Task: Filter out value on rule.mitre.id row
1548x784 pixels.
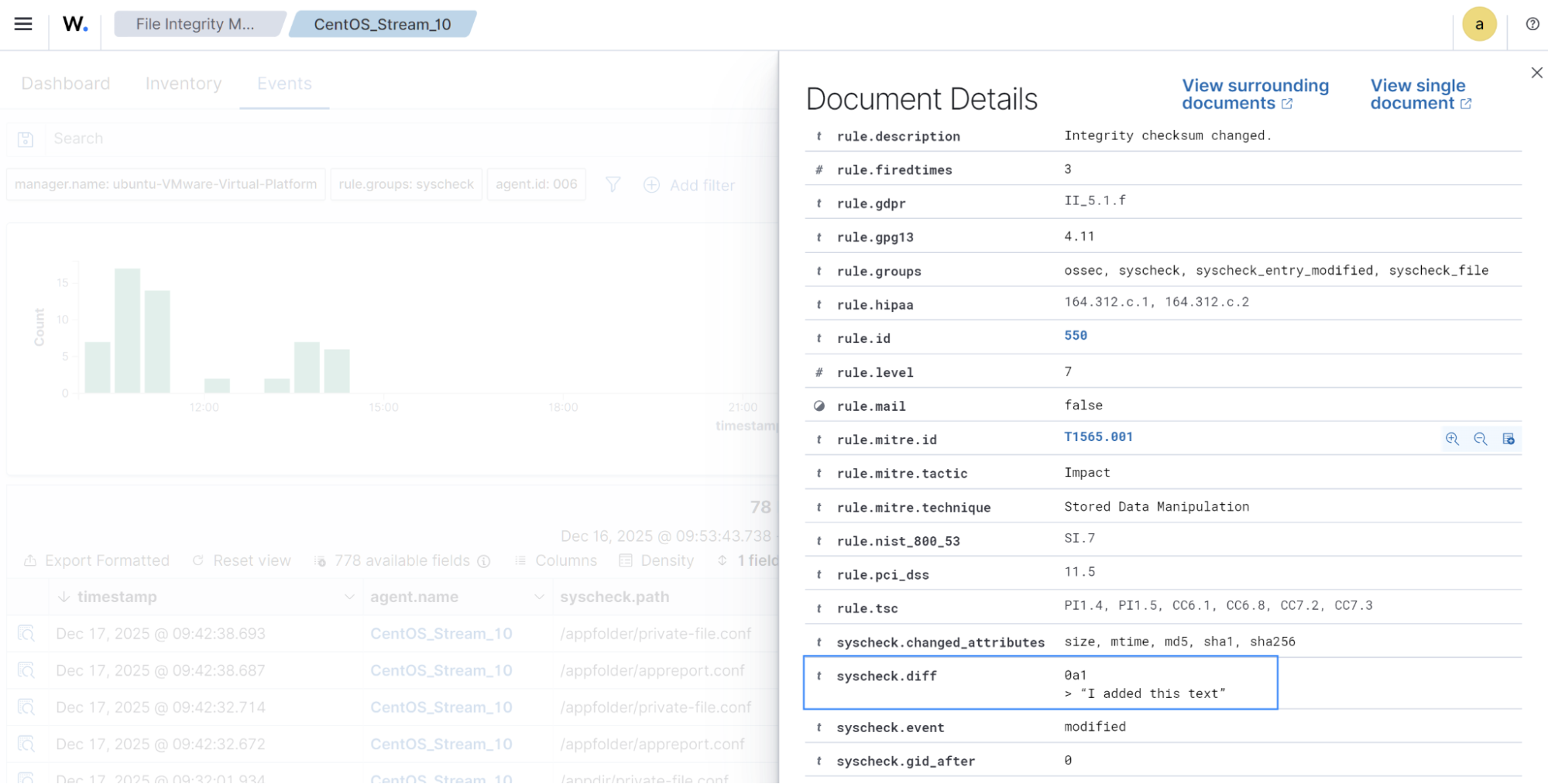Action: pos(1480,439)
